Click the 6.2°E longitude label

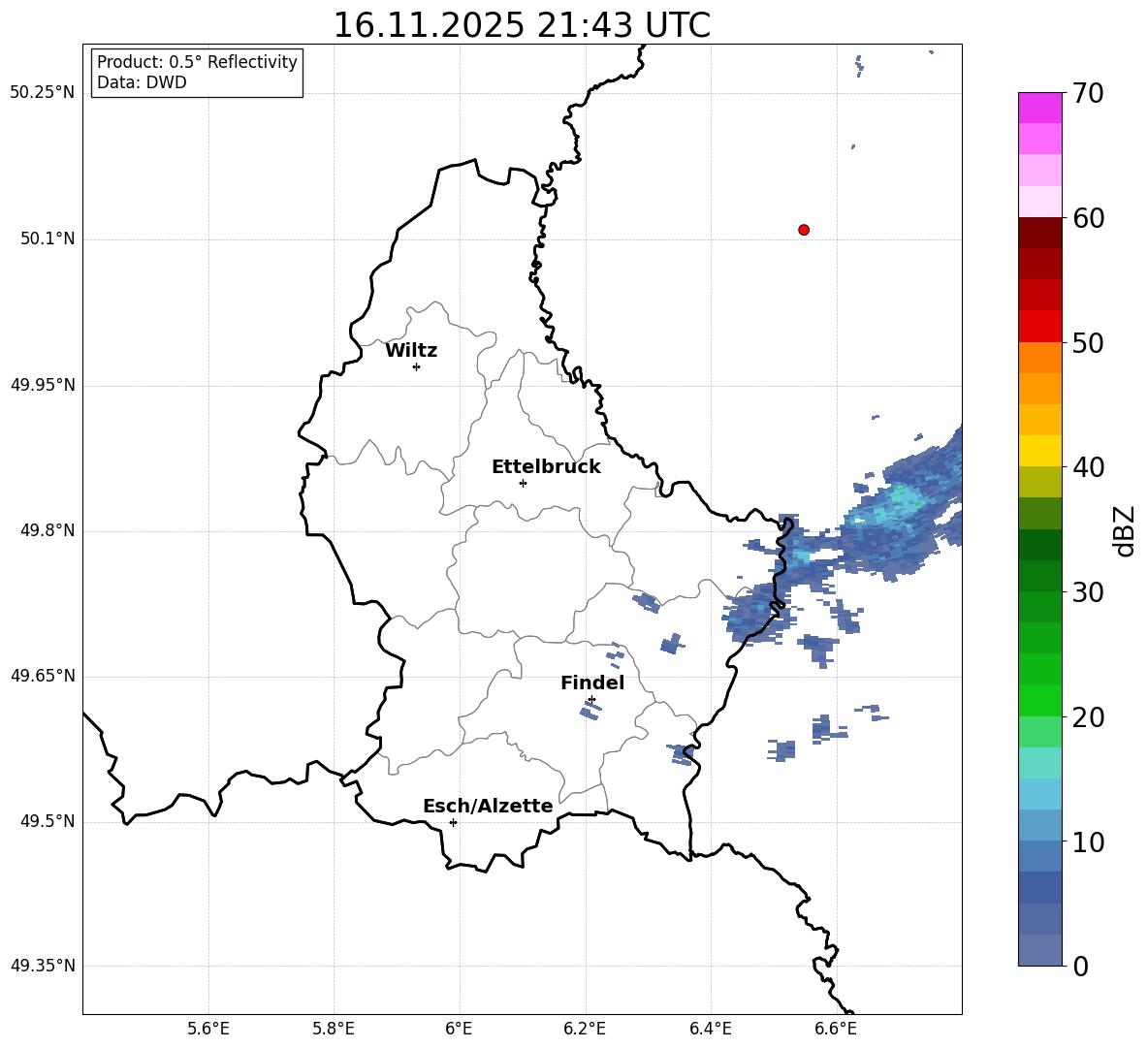tap(585, 1029)
